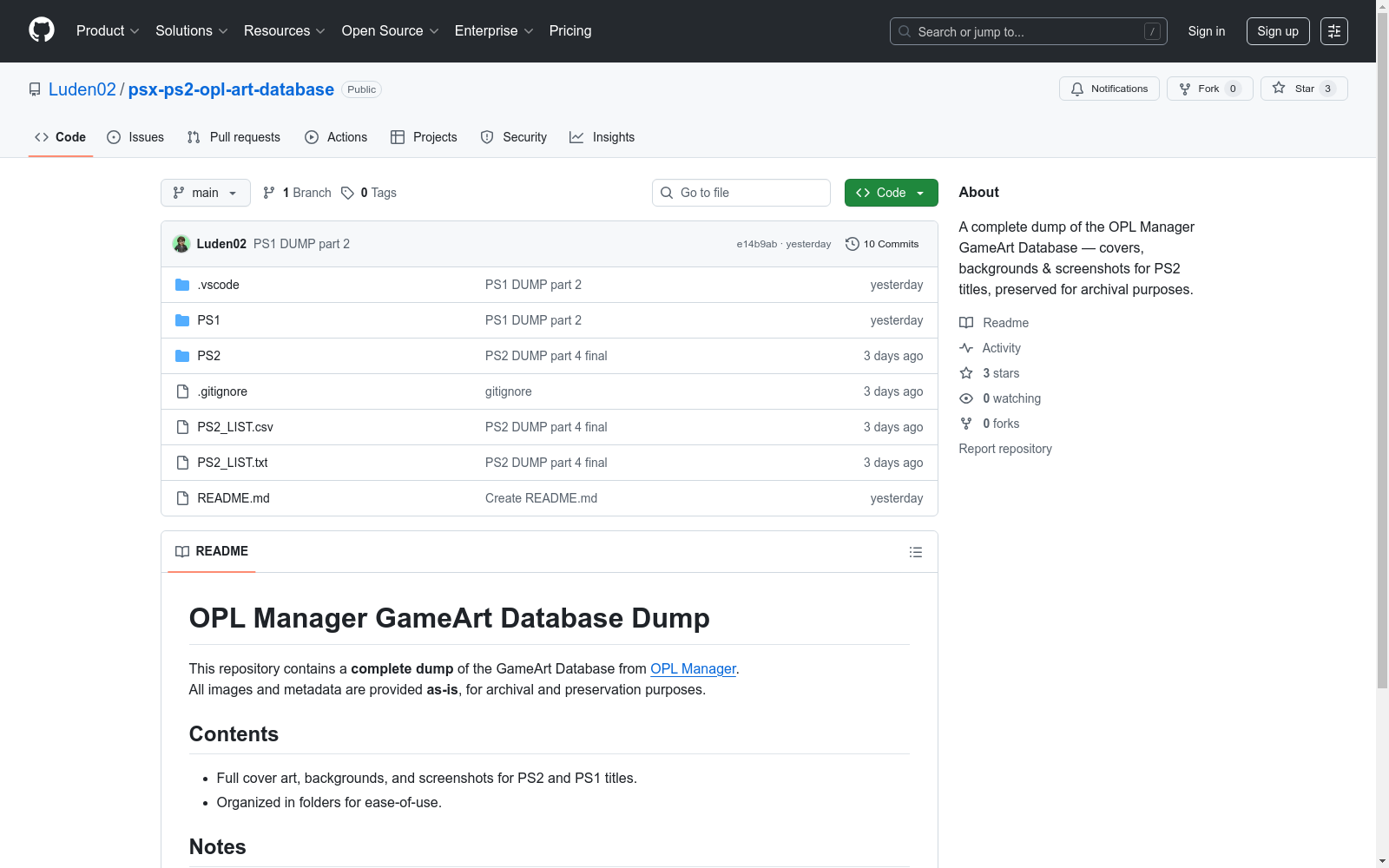This screenshot has width=1389, height=868.
Task: Open 'Create README.md' commit message
Action: [541, 498]
